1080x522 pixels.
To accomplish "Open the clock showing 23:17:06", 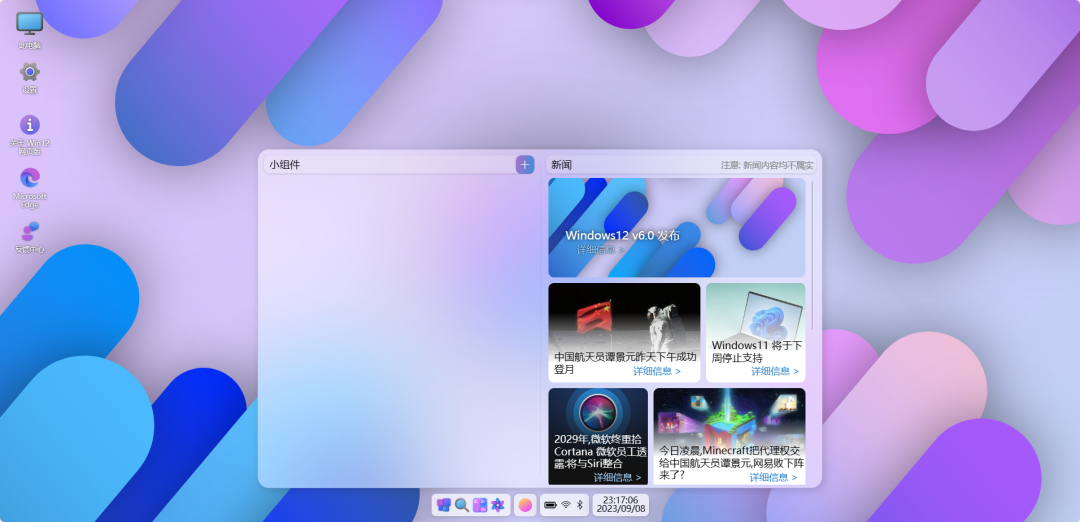I will 621,505.
